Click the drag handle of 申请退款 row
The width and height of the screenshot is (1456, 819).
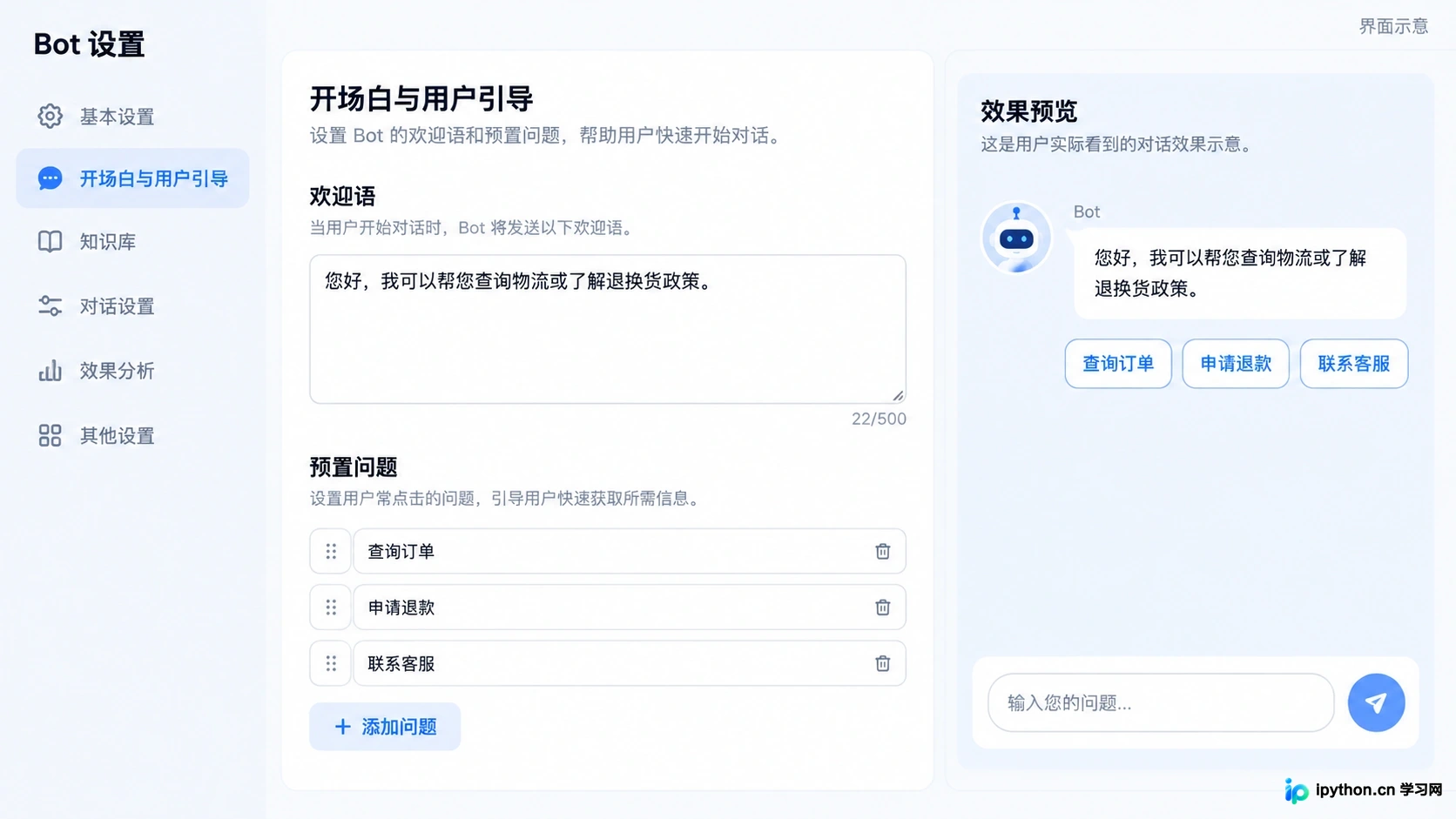(x=331, y=607)
